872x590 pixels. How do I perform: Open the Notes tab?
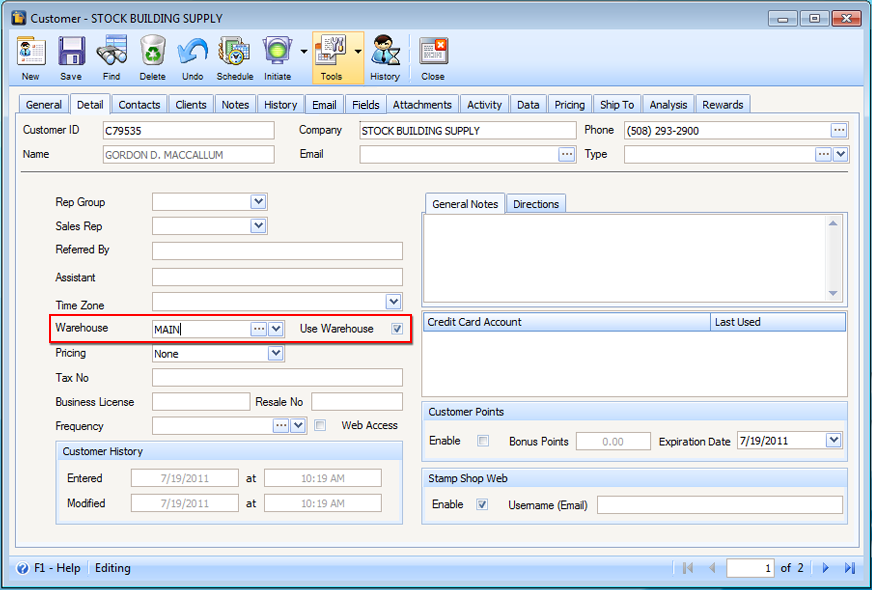pyautogui.click(x=235, y=105)
